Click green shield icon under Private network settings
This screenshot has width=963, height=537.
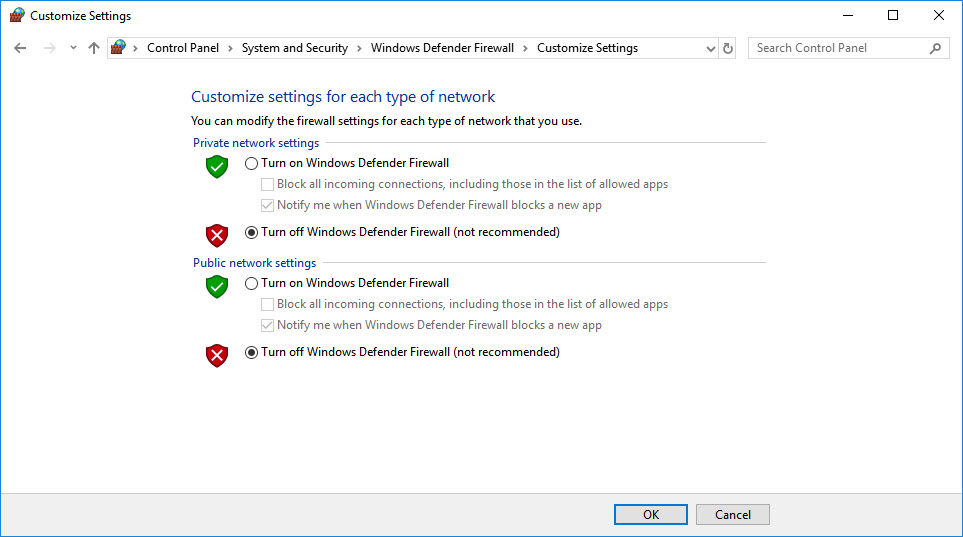(217, 166)
